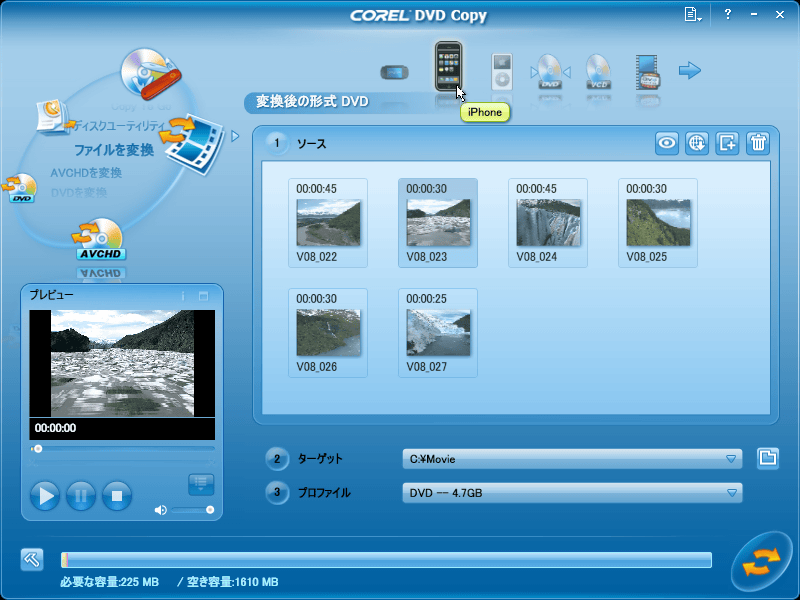Select the DivX film format icon
Image resolution: width=800 pixels, height=600 pixels.
647,72
